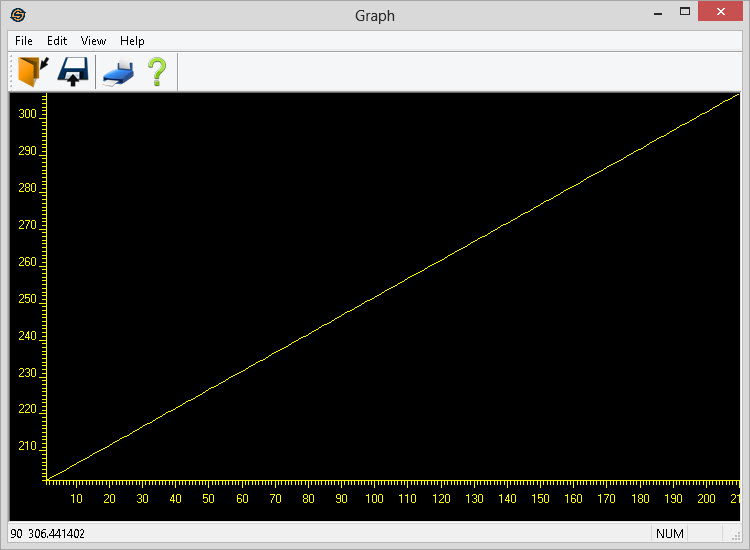The image size is (750, 550).
Task: Click the 100 label on the X-axis
Action: click(374, 499)
